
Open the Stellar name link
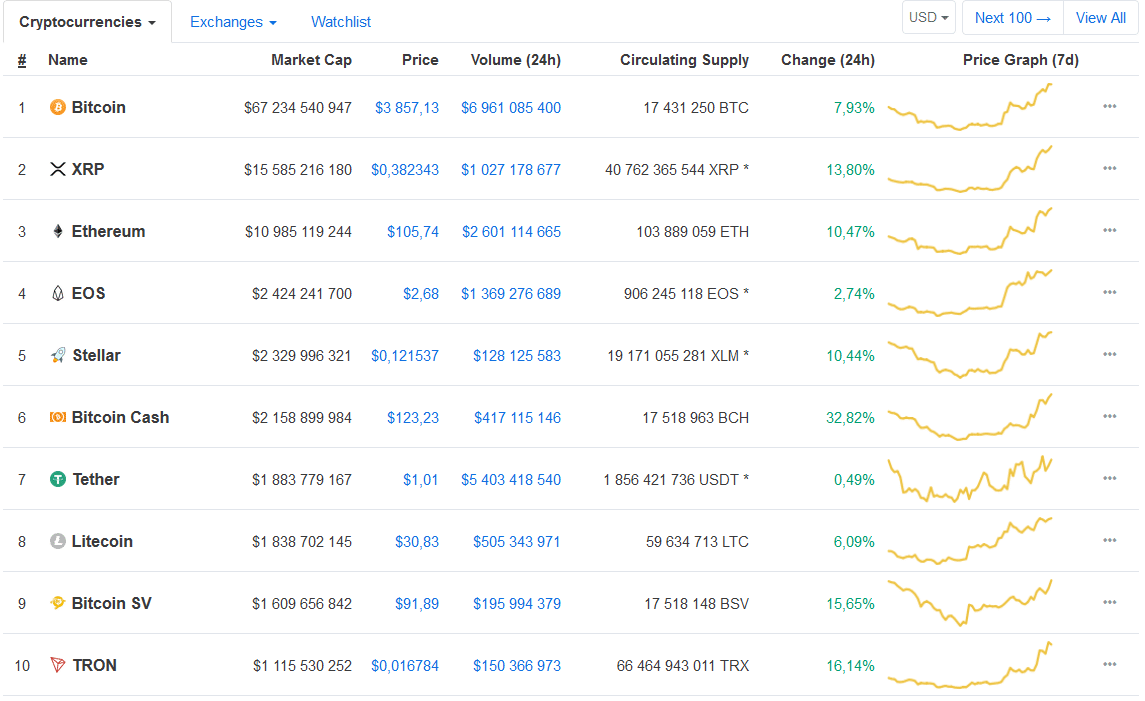coord(96,356)
